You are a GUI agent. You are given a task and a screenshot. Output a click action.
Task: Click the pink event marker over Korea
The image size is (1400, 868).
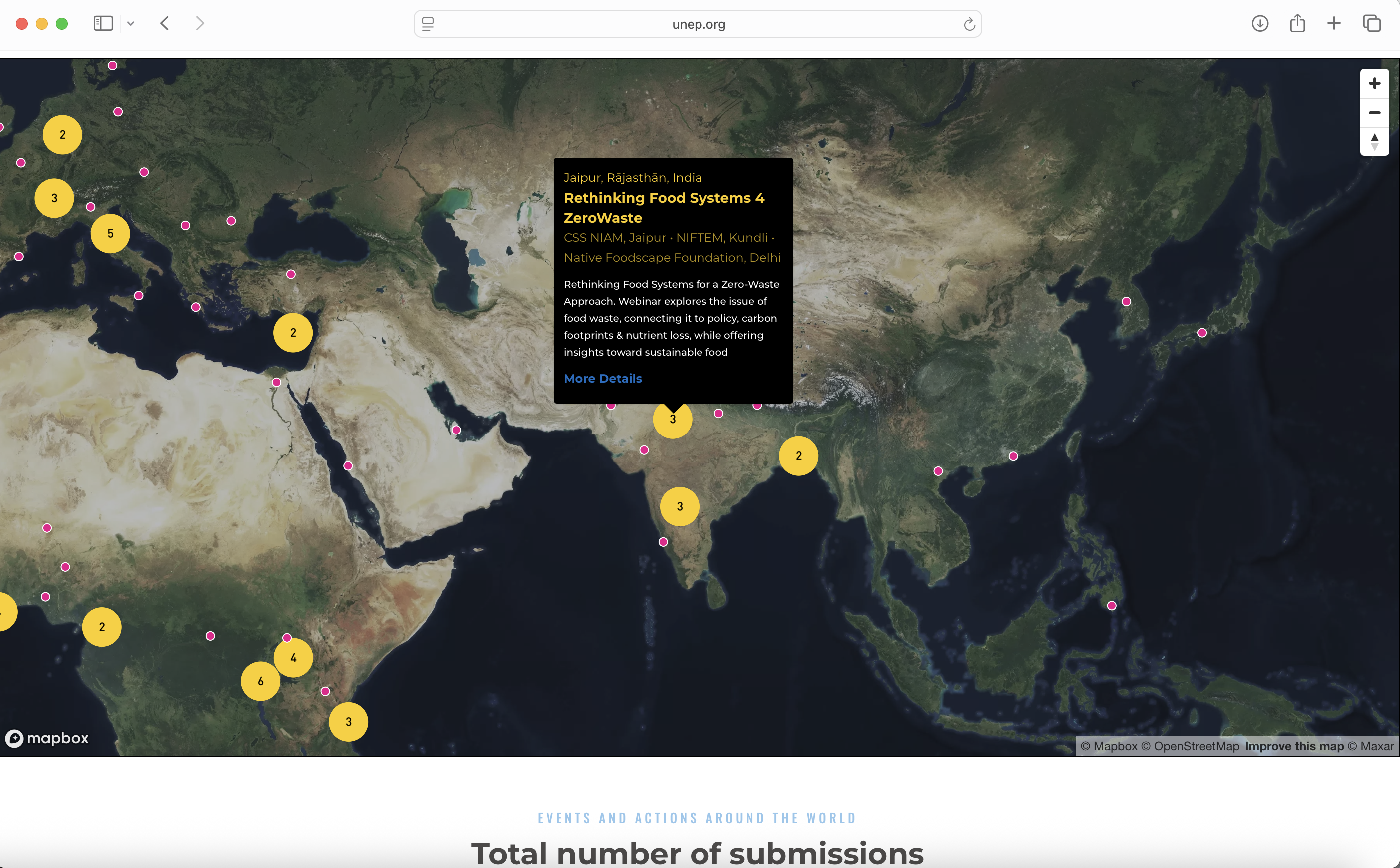[1126, 301]
